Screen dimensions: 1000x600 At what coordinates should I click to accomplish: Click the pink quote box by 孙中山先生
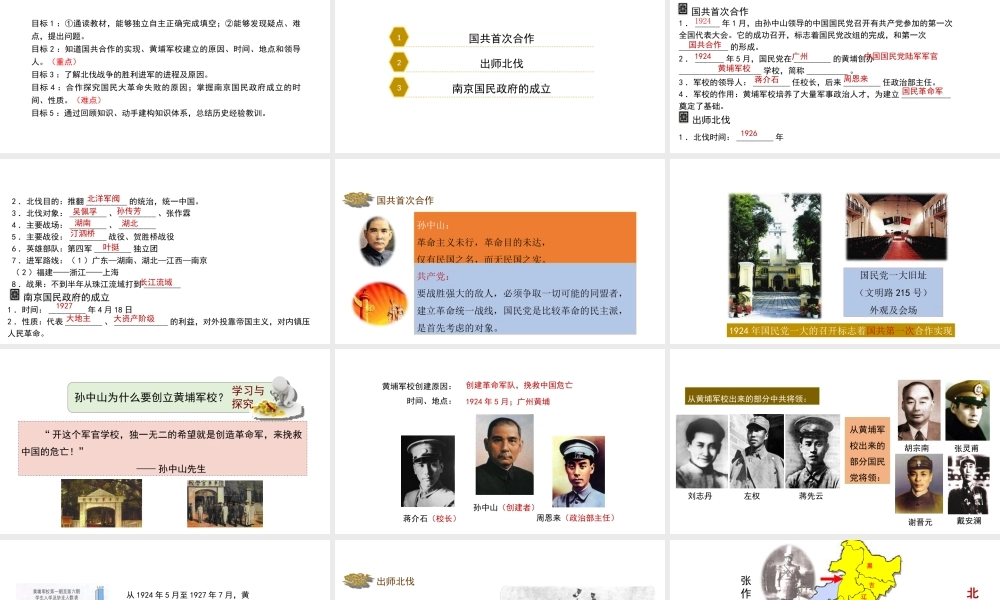(163, 448)
